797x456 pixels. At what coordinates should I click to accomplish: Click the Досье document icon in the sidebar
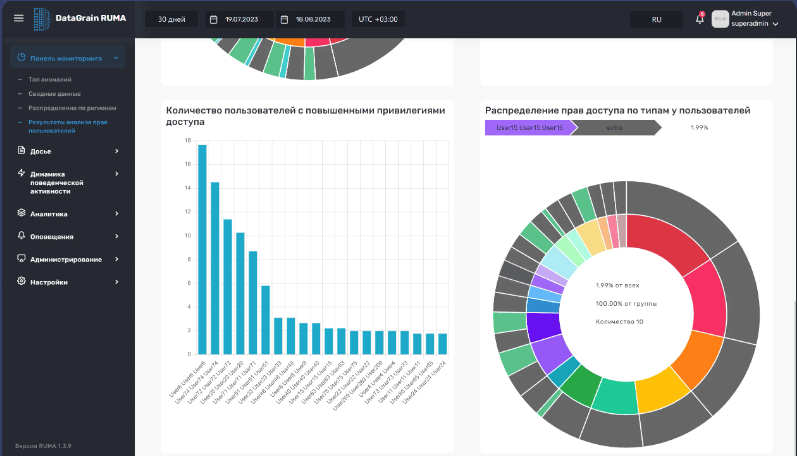21,151
